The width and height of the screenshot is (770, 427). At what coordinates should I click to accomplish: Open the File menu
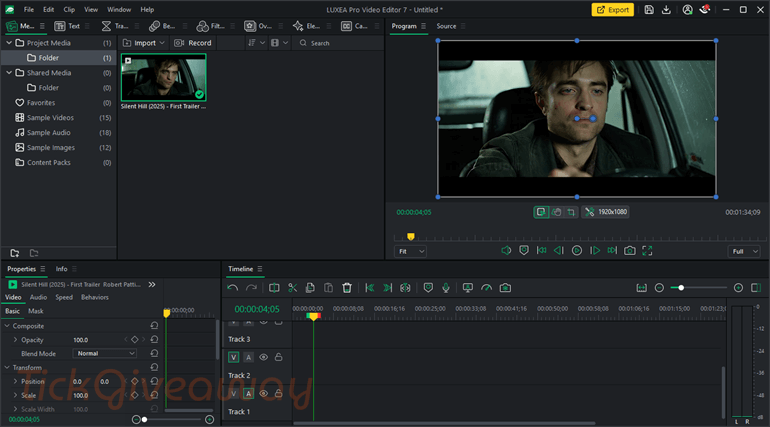coord(29,9)
